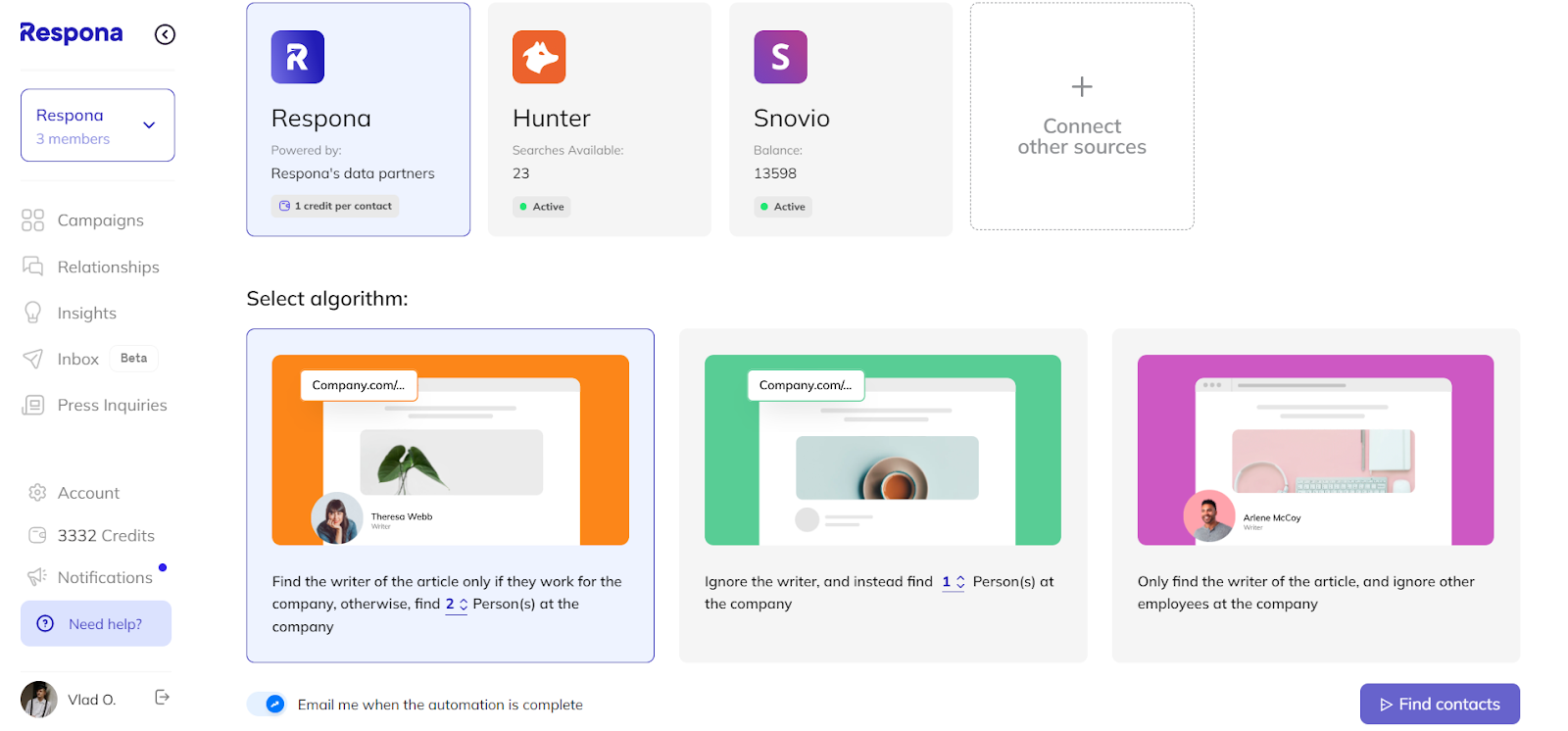
Task: Click Company.com/... tag in green card
Action: click(806, 385)
